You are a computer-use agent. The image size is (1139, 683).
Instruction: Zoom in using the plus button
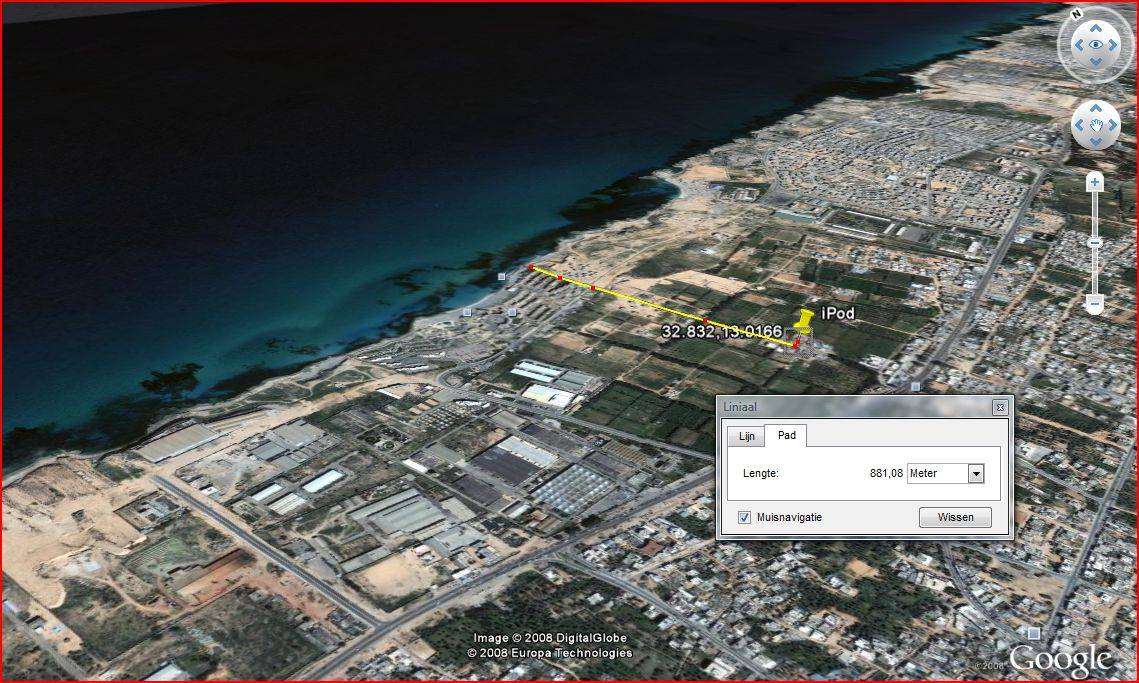click(1095, 182)
